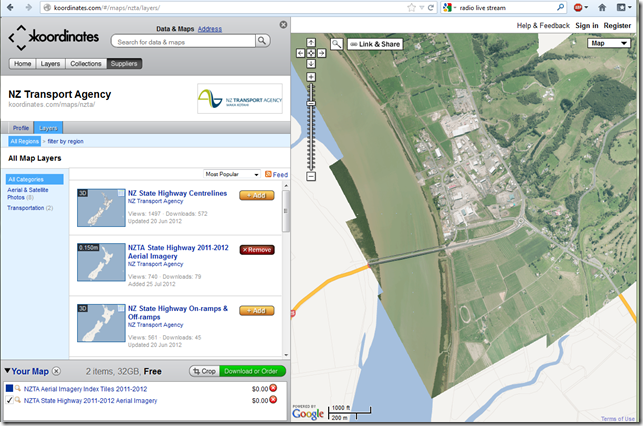Remove State Highway Aerial Imagery item red X
Image resolution: width=643 pixels, height=426 pixels.
273,399
